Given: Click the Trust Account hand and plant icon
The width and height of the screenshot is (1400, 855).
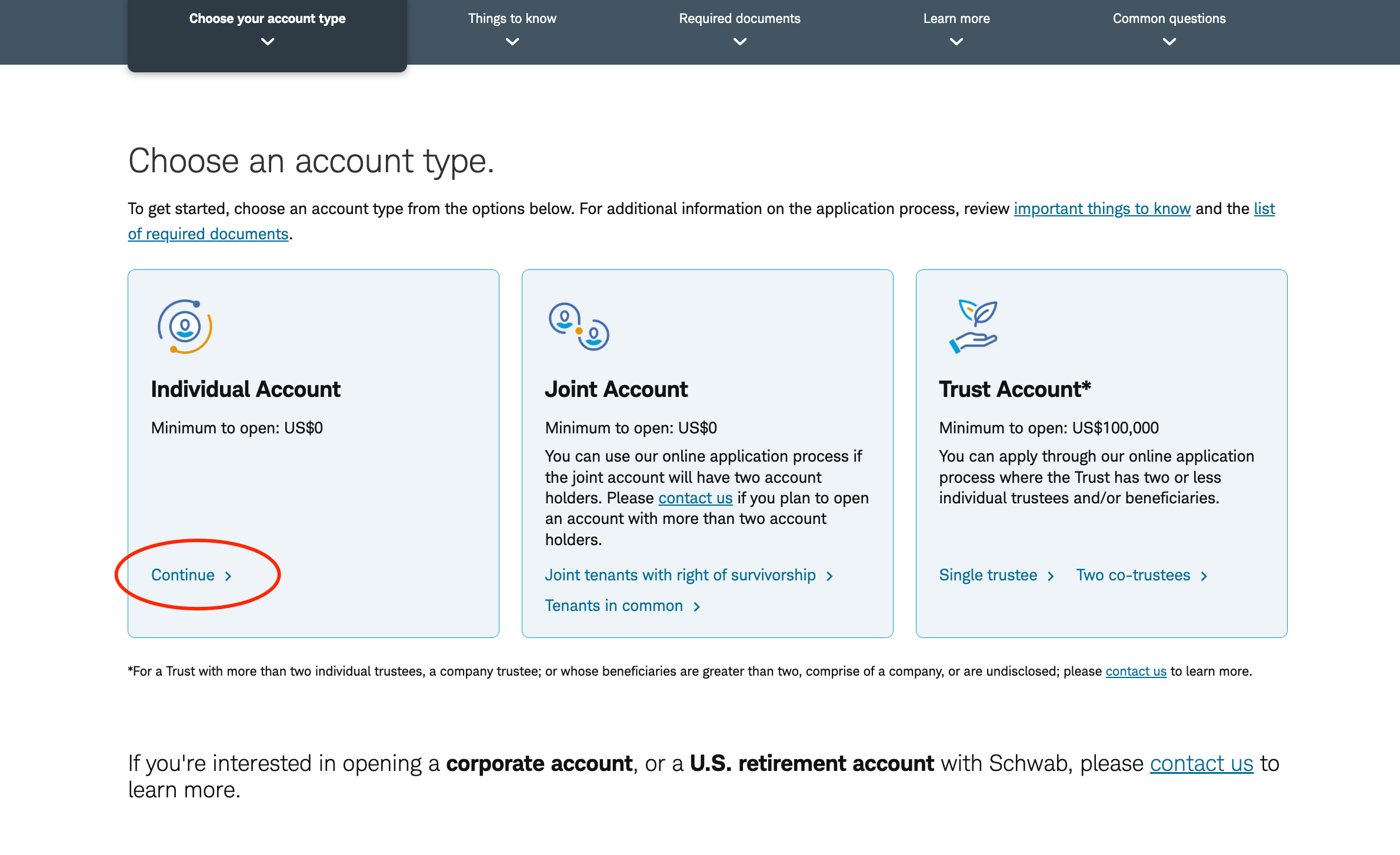Looking at the screenshot, I should (x=974, y=326).
